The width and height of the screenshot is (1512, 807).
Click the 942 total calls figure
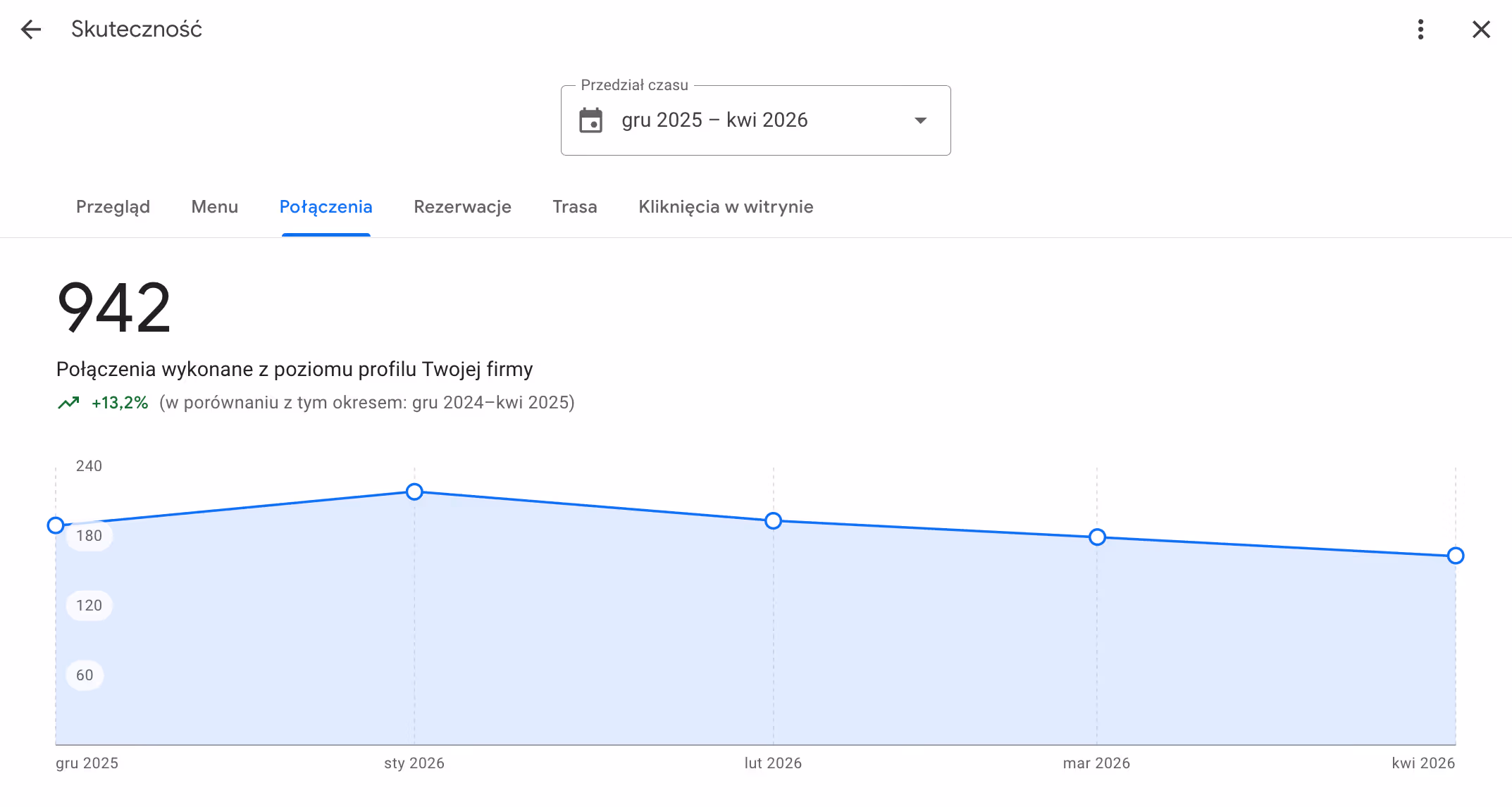(114, 307)
